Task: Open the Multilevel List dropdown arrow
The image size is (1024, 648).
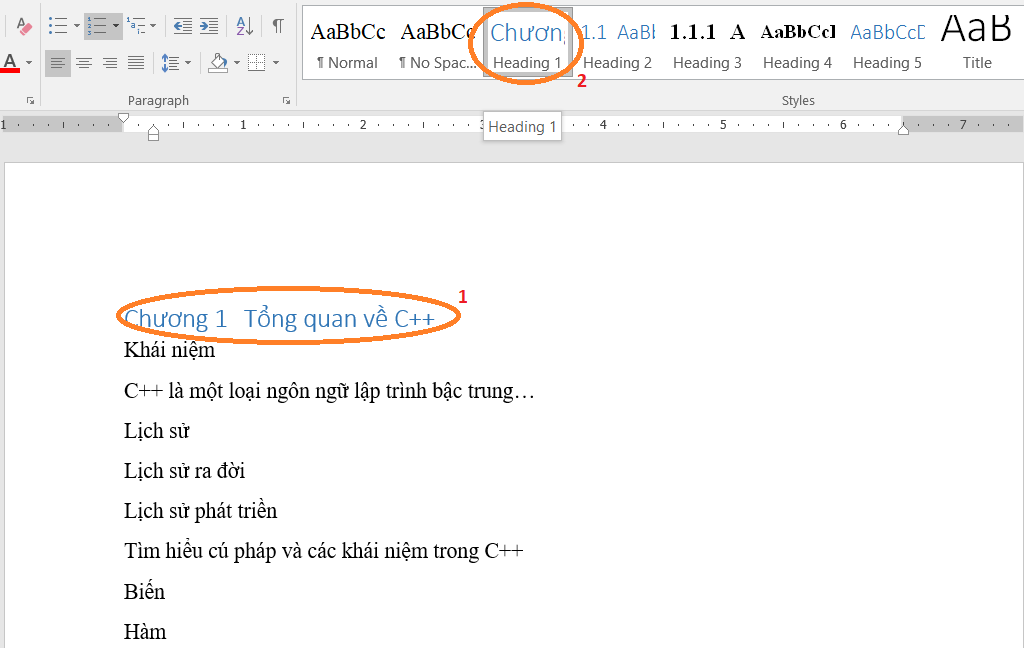Action: click(152, 26)
